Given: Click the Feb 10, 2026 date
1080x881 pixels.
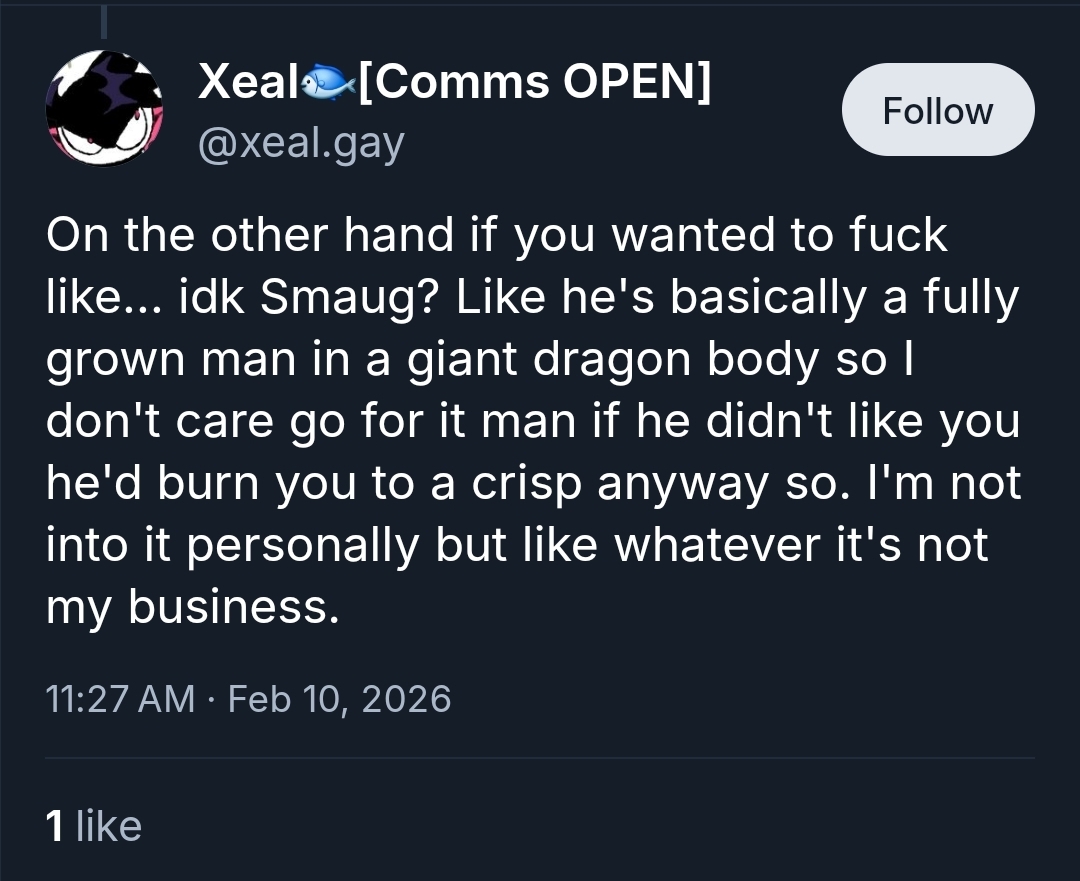Looking at the screenshot, I should 340,697.
